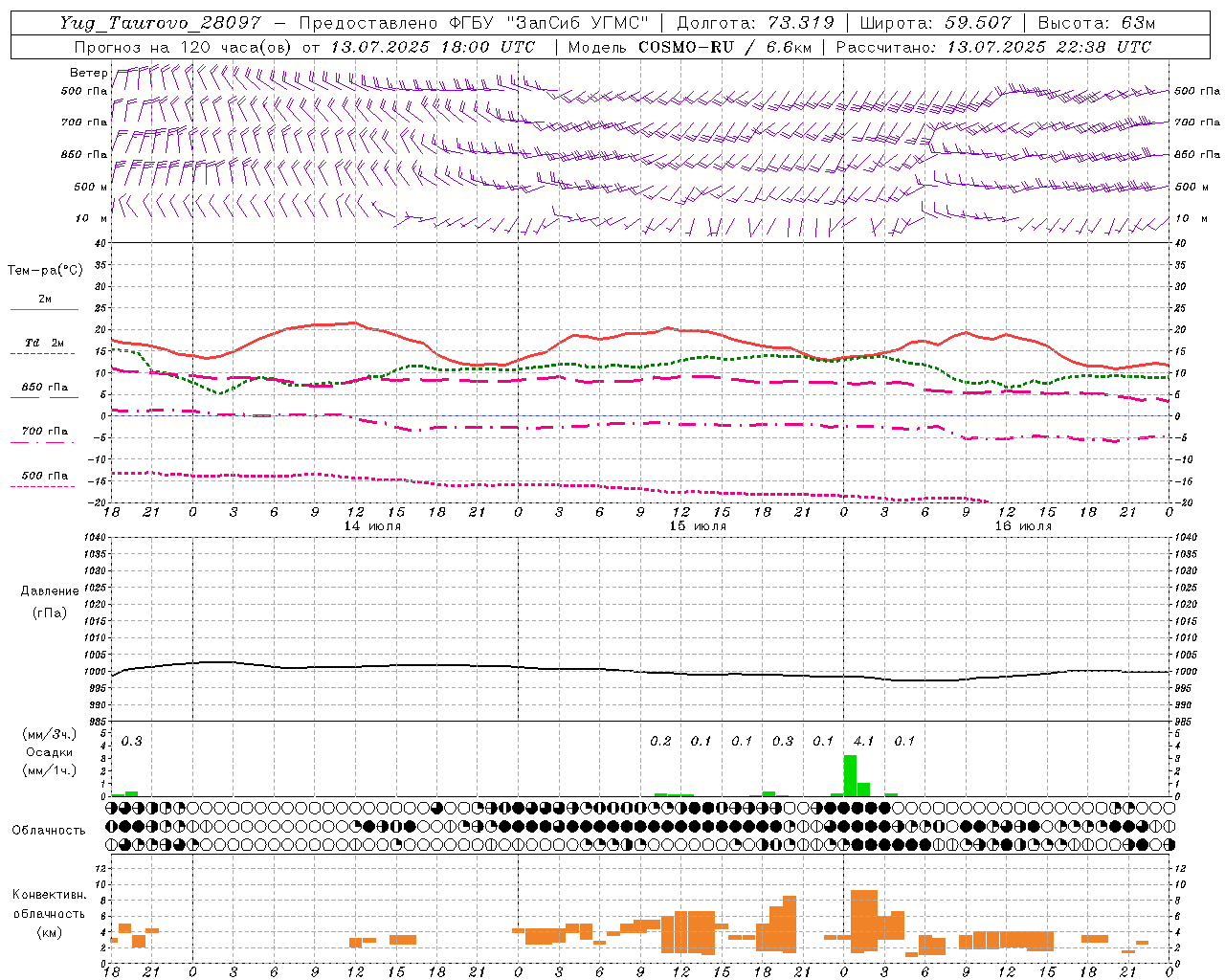
Task: Click the "500 гПа" temperature legend entry
Action: pos(44,475)
